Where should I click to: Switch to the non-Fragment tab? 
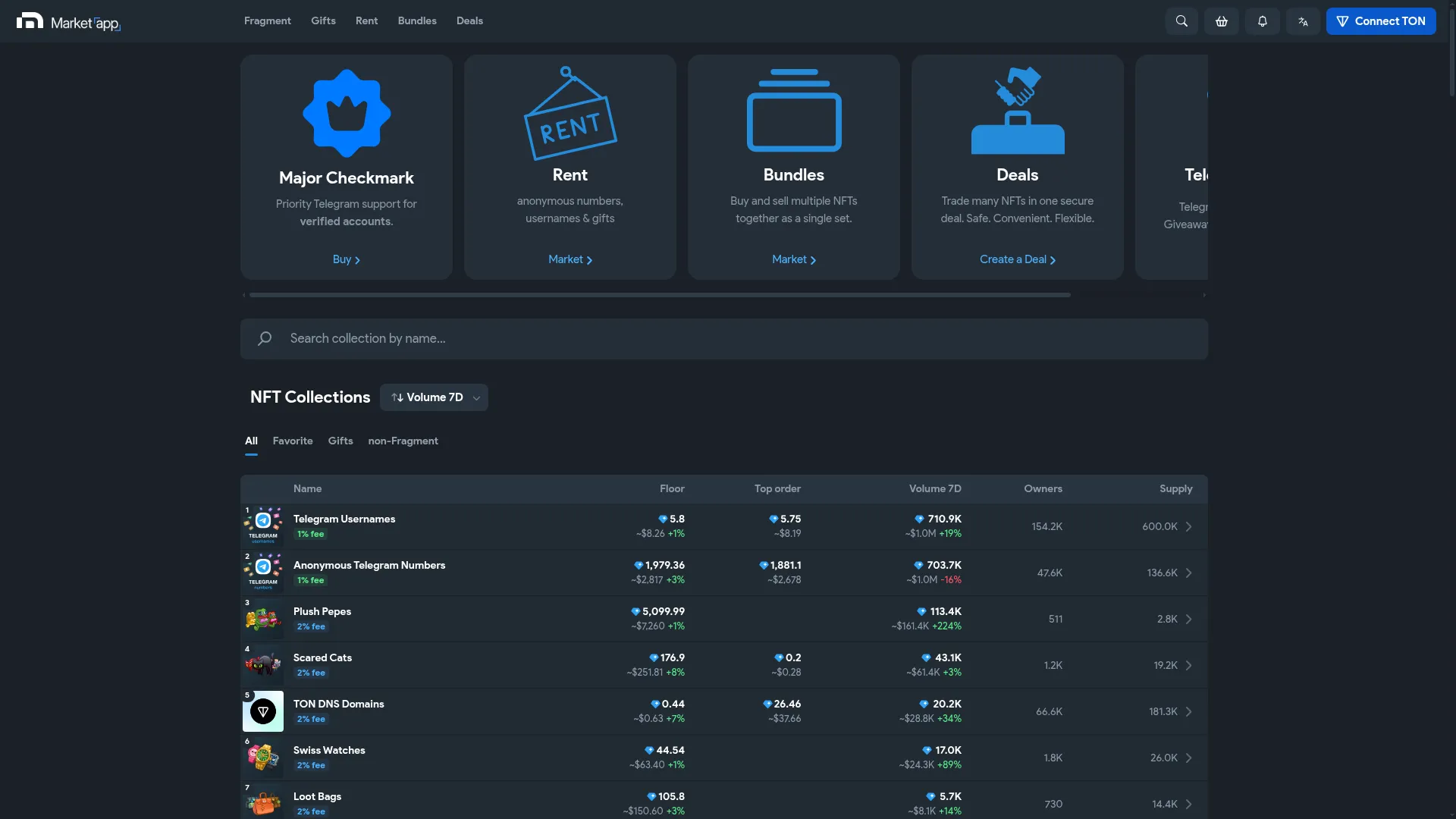[x=403, y=441]
